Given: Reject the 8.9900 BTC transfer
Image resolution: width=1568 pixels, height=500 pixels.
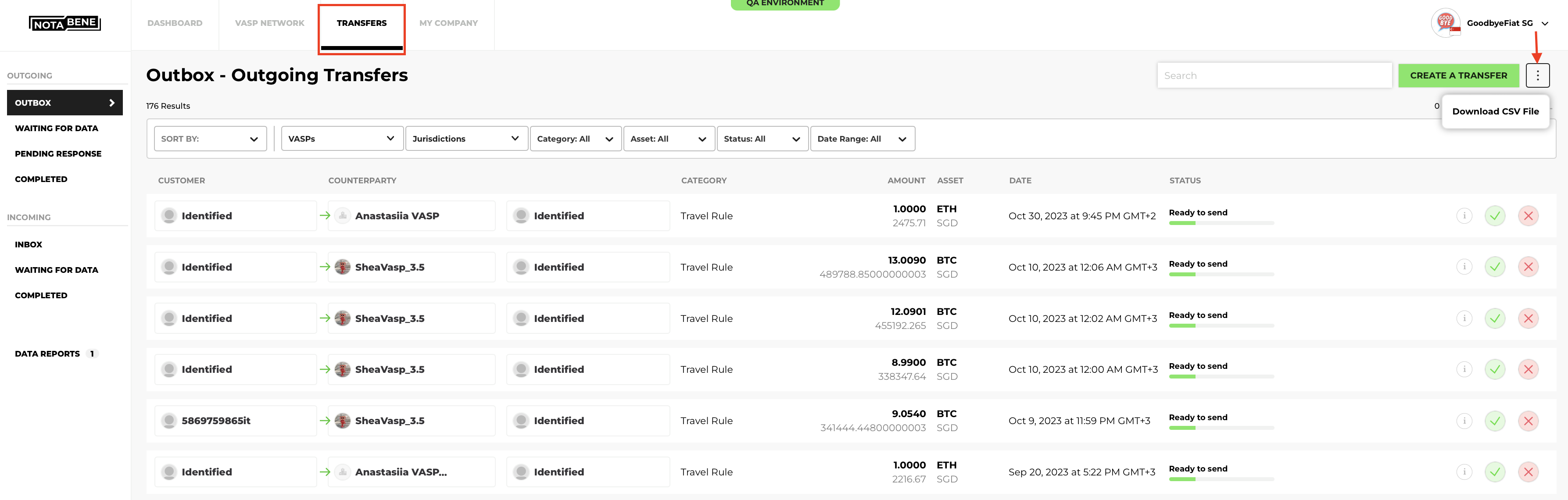Looking at the screenshot, I should pos(1528,369).
